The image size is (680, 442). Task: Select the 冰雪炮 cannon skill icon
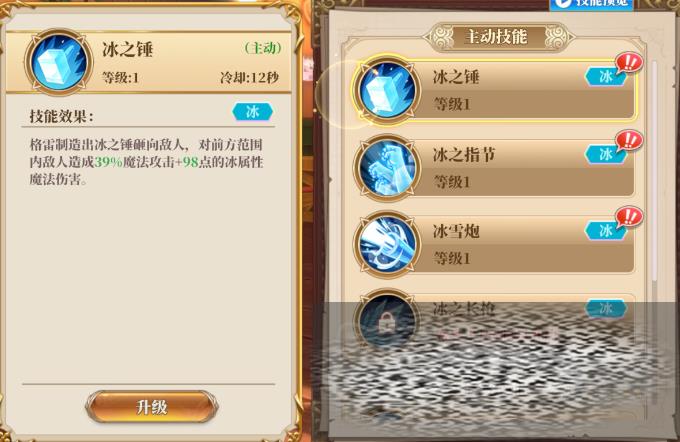(x=386, y=245)
